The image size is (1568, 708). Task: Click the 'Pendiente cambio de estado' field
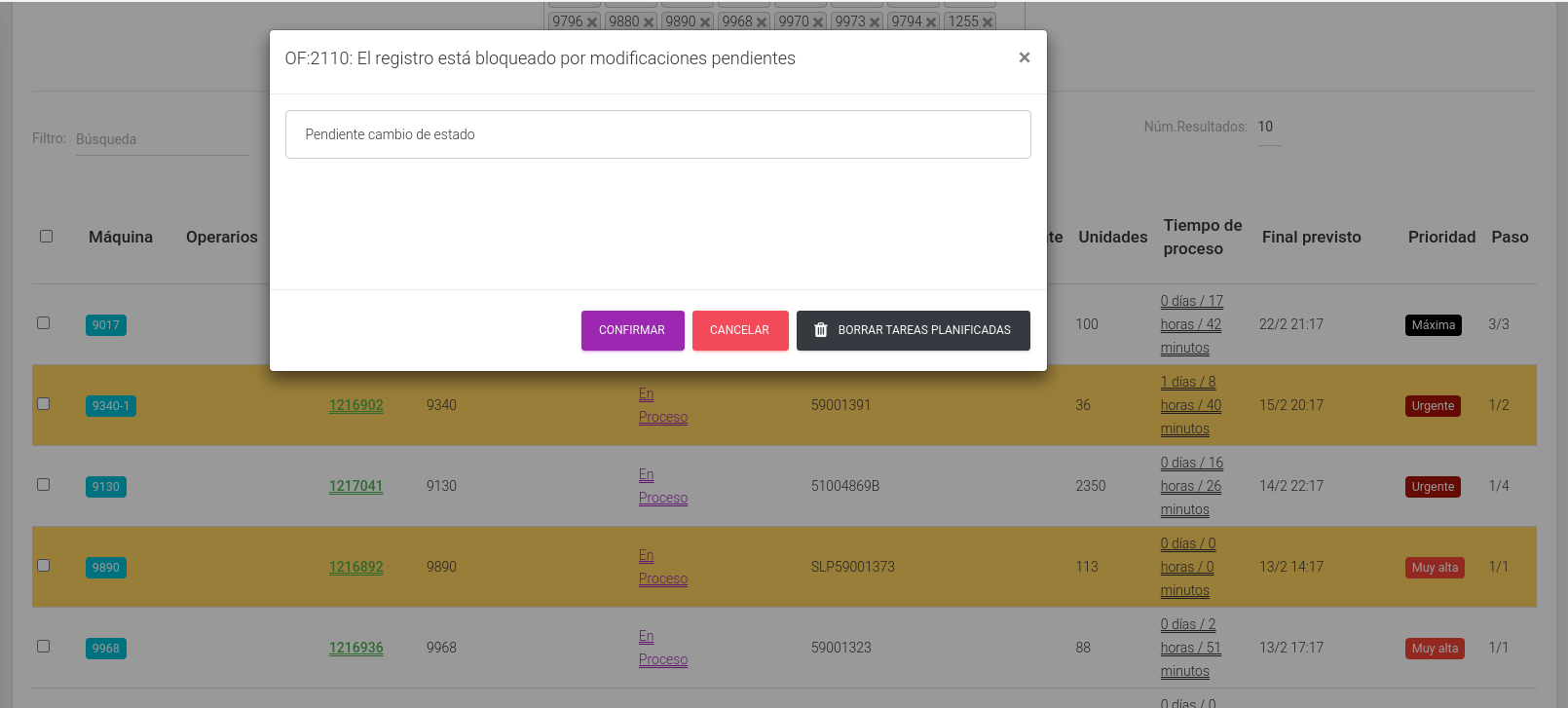pos(657,134)
